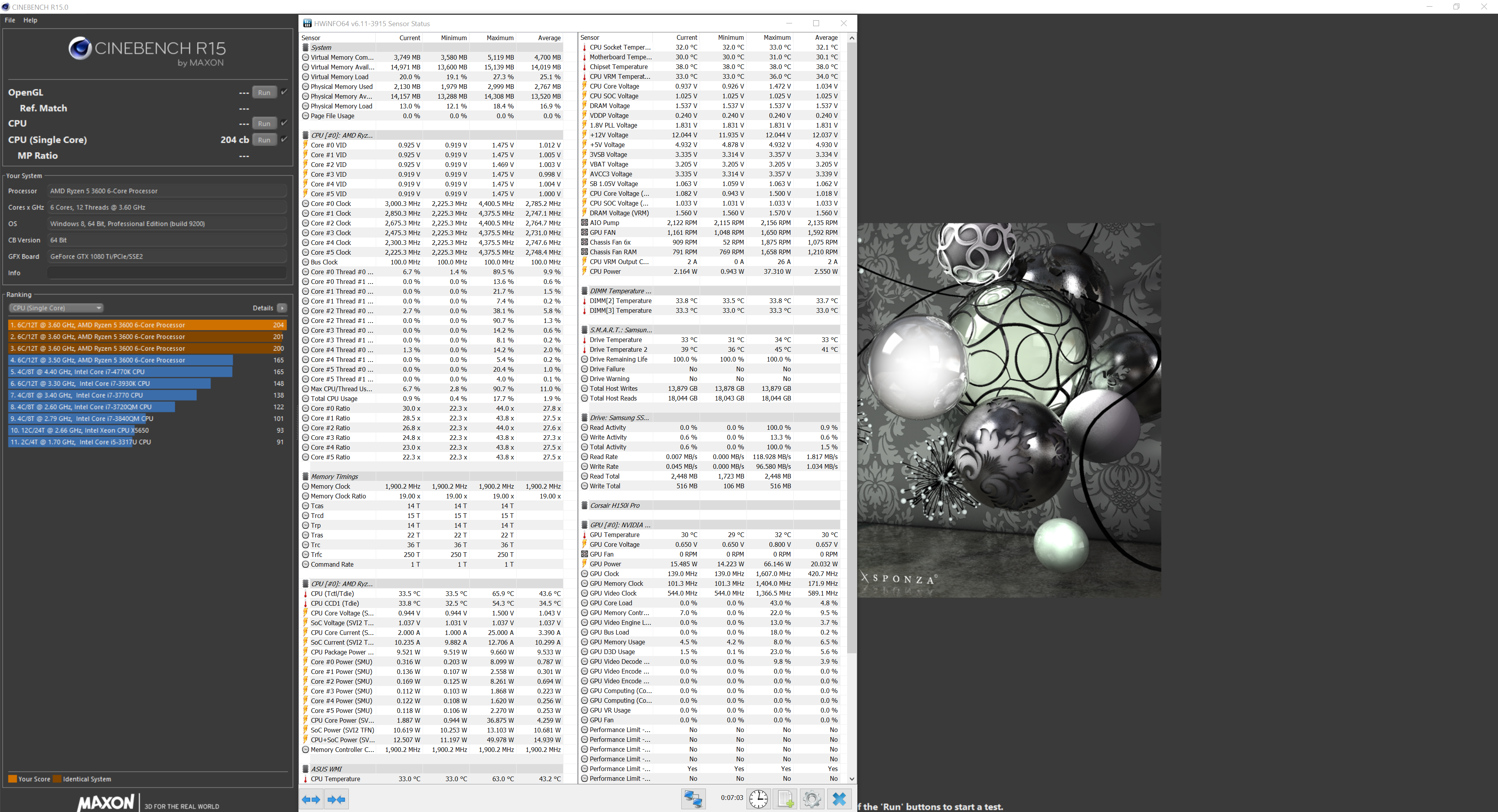Toggle the CPU test checkbox
Image resolution: width=1498 pixels, height=812 pixels.
pyautogui.click(x=284, y=123)
